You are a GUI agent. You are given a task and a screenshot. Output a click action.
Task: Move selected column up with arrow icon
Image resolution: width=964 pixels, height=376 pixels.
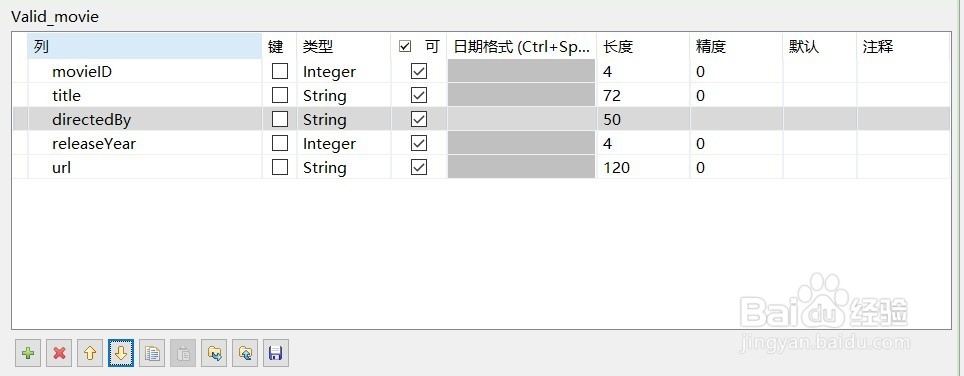pyautogui.click(x=90, y=353)
